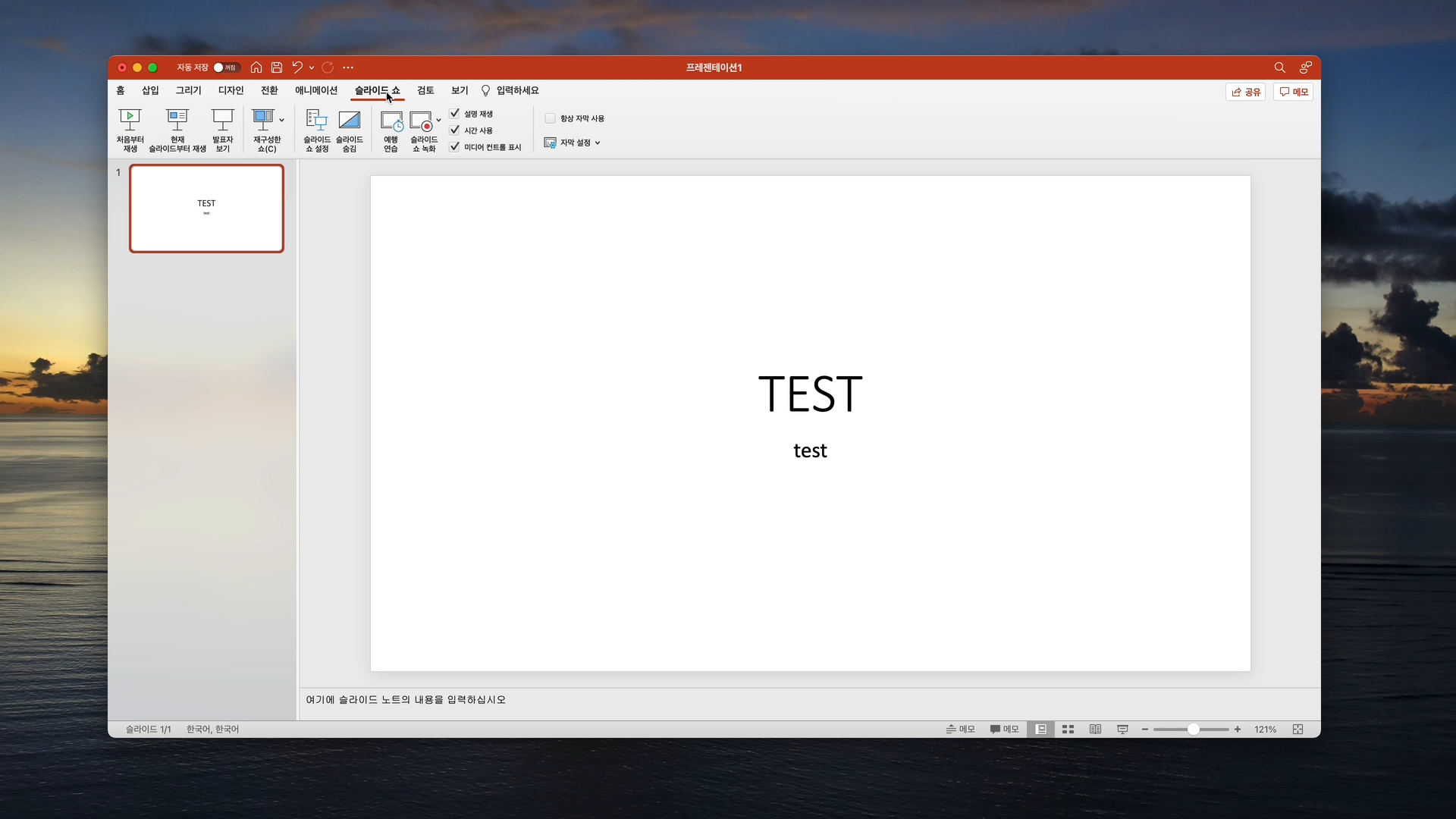Screen dimensions: 1456x819
Task: Start rehearse timings
Action: point(391,121)
